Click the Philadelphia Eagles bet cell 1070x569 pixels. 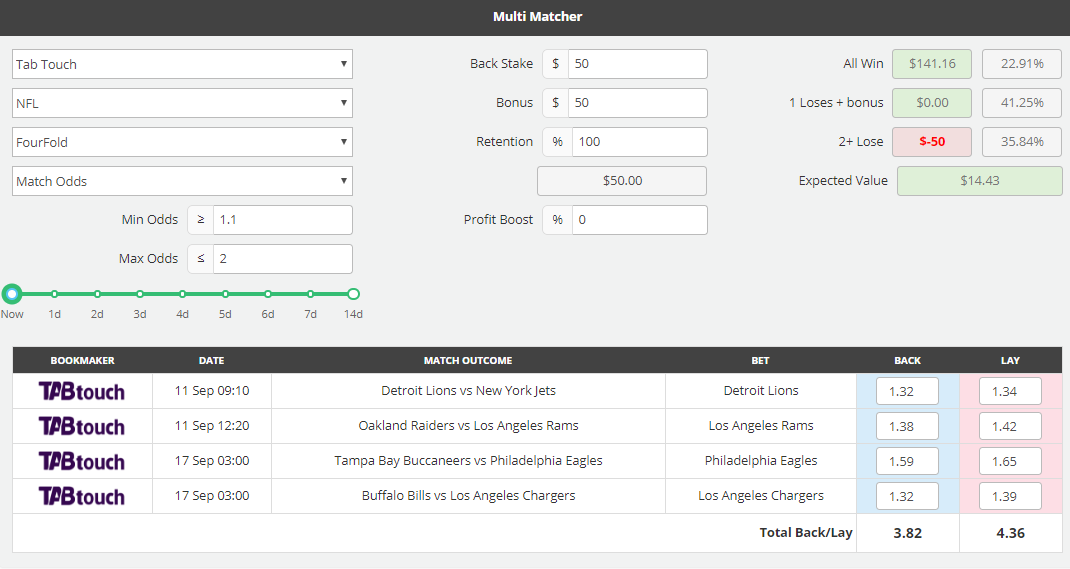[x=761, y=461]
